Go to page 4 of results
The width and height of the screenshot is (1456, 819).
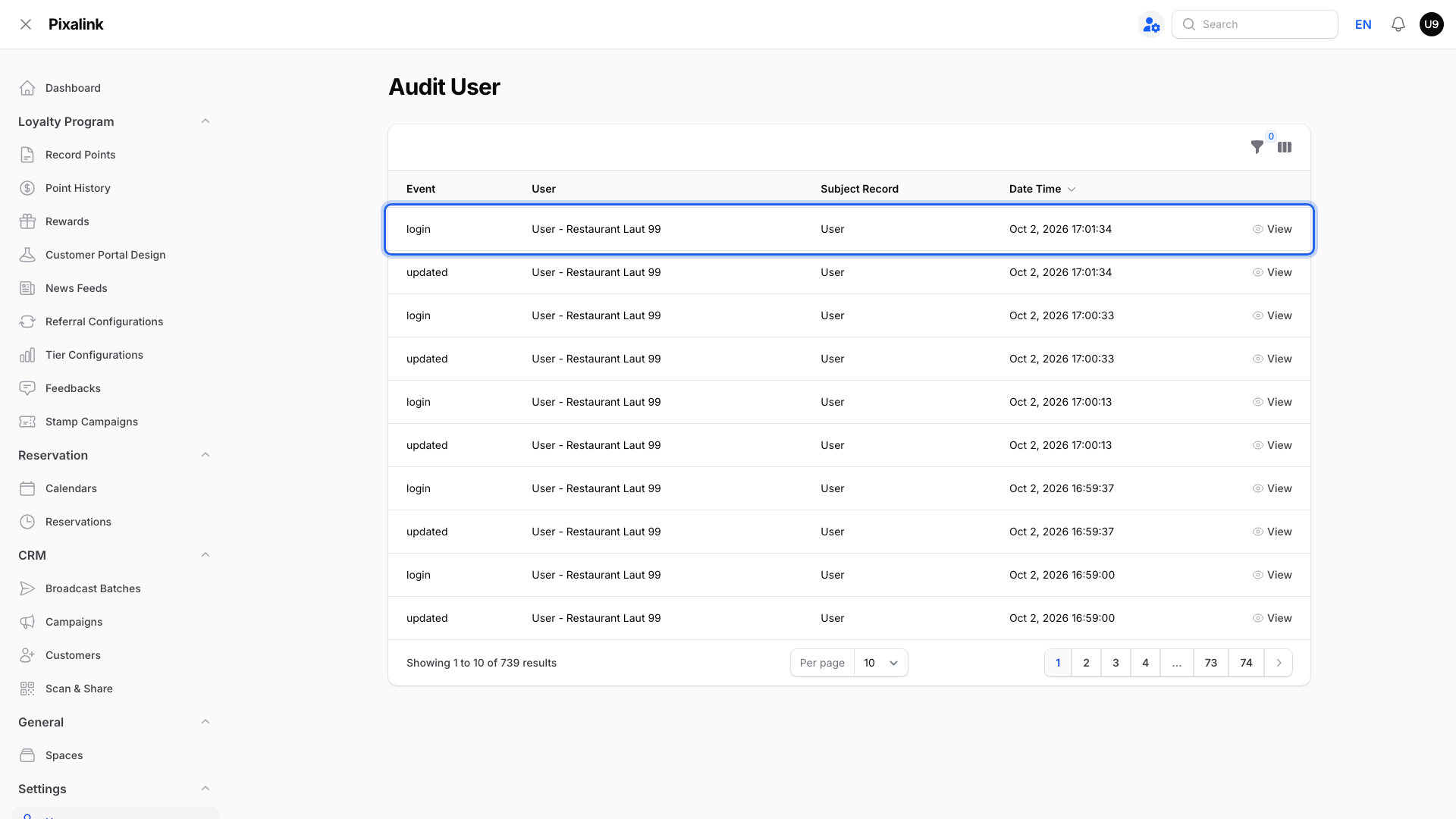1145,663
